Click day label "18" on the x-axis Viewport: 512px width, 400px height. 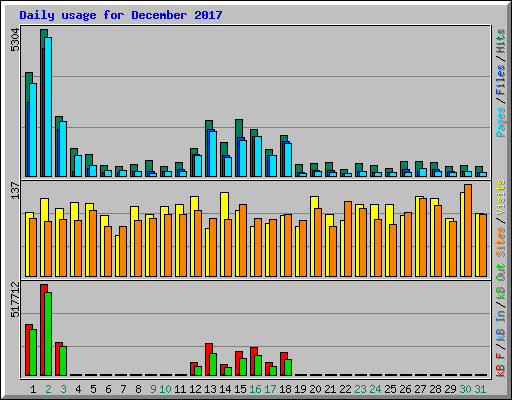click(x=285, y=389)
